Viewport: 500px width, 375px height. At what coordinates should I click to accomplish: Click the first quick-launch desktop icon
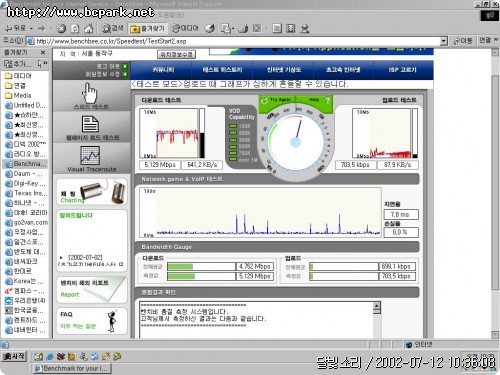pyautogui.click(x=38, y=357)
